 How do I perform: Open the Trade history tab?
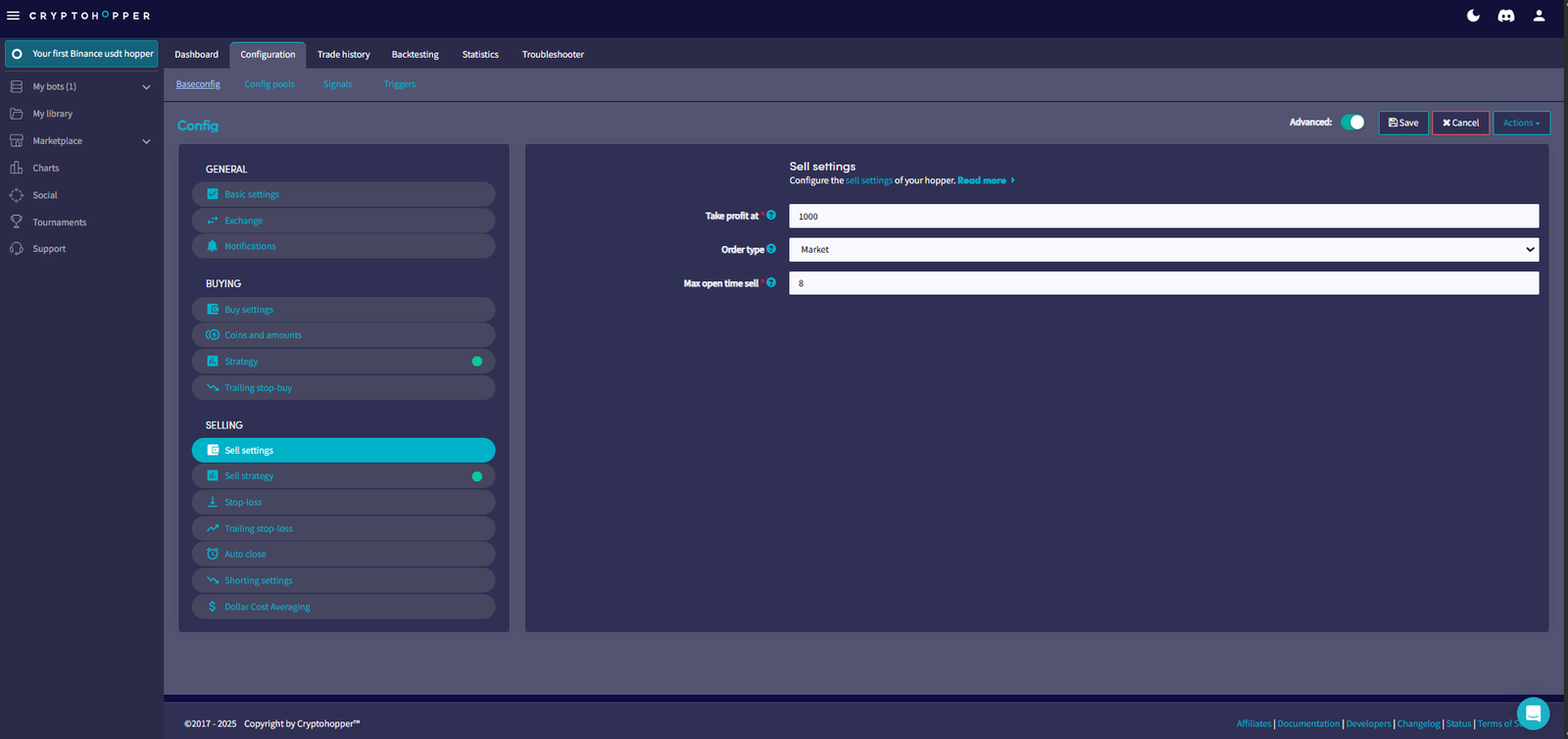(x=344, y=55)
